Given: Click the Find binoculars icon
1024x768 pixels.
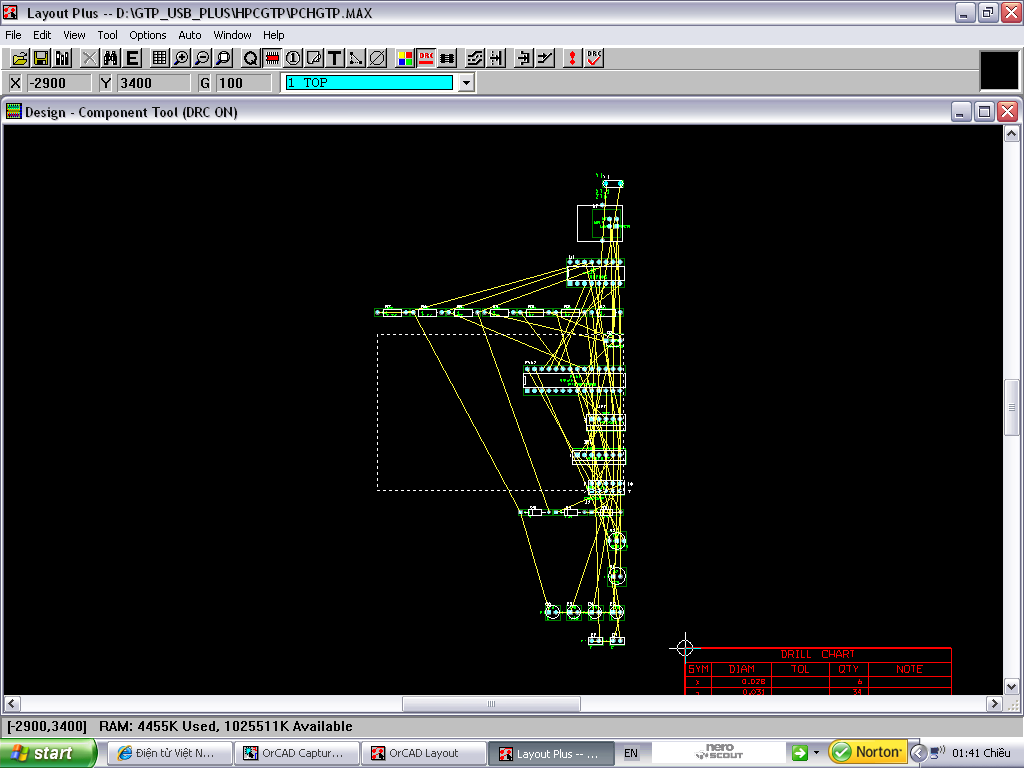Looking at the screenshot, I should [110, 59].
